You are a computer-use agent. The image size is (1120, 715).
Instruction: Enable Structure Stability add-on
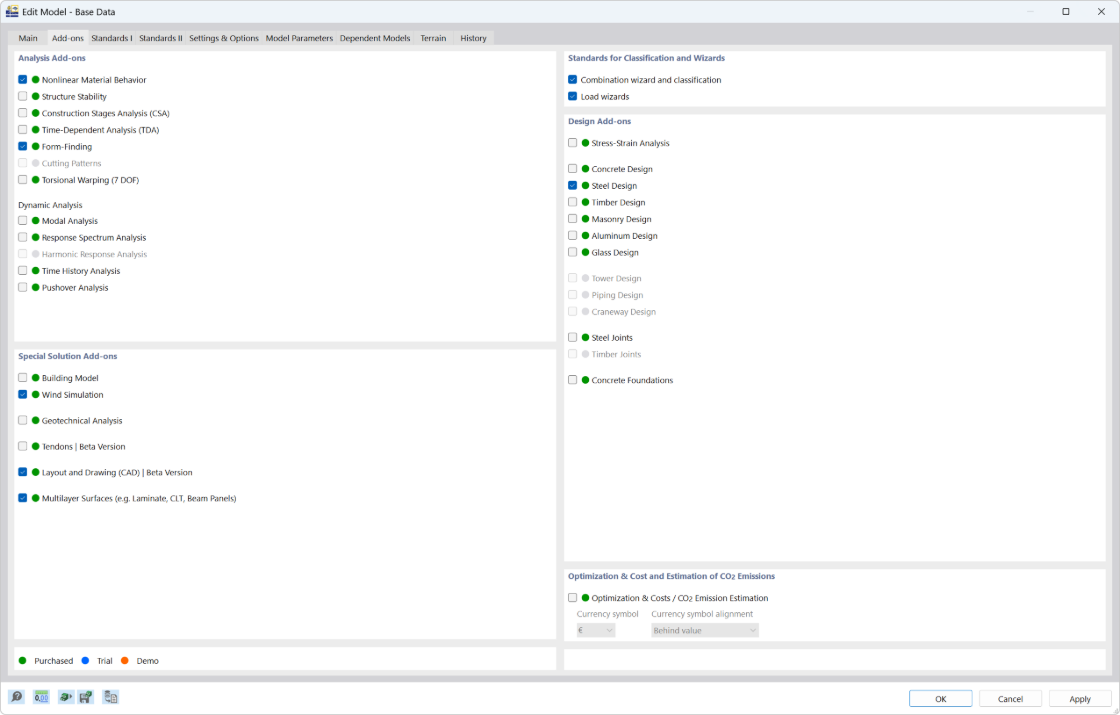click(23, 96)
